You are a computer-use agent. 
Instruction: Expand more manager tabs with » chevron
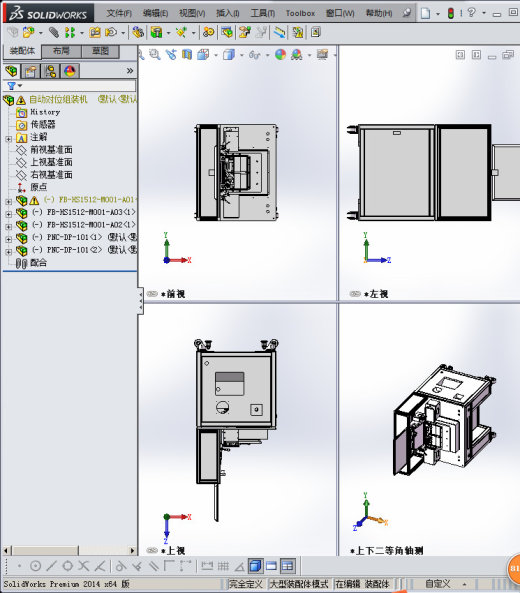click(x=130, y=71)
